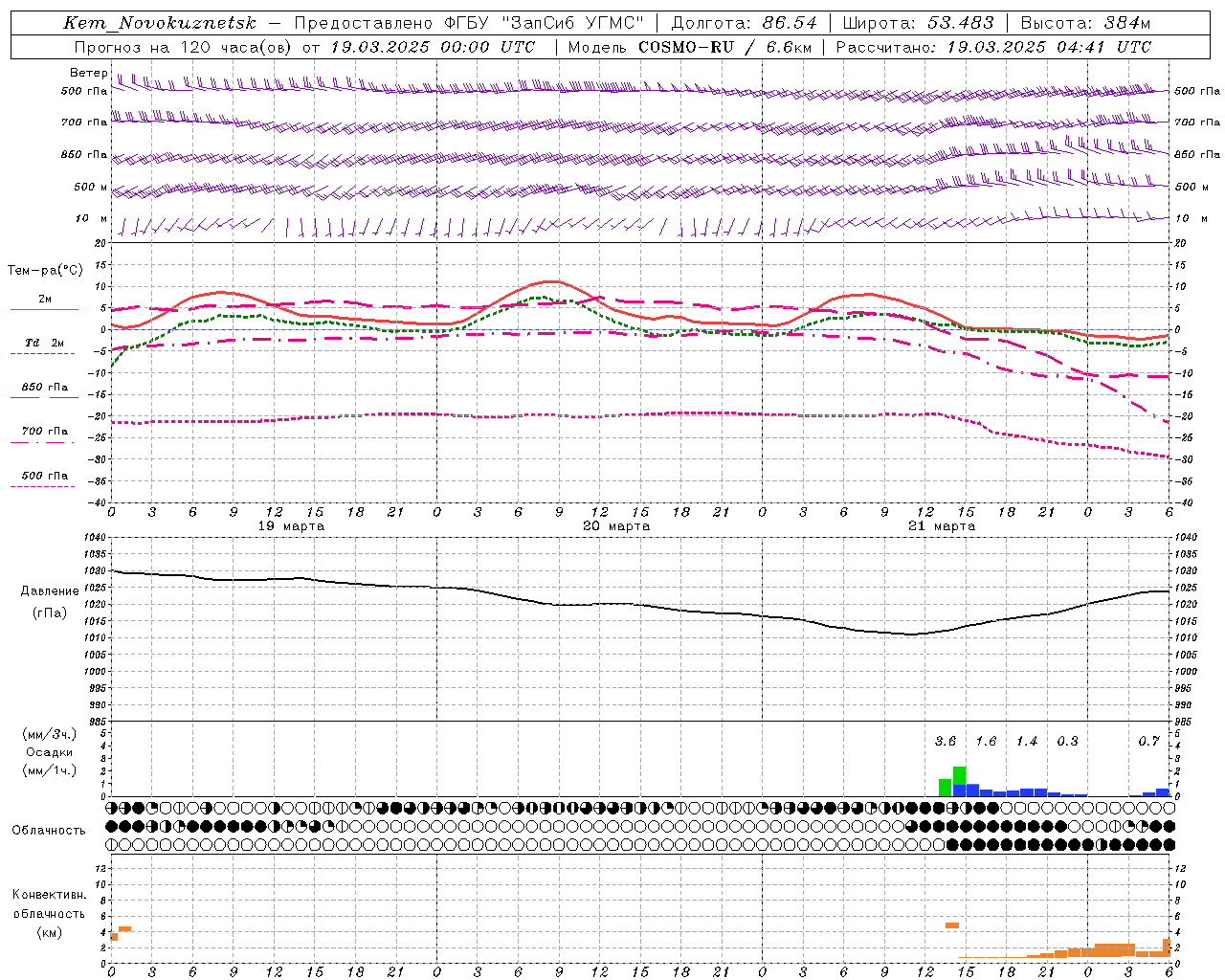This screenshot has width=1225, height=980.
Task: Click the (мм/3ч.) precipitation unit label
Action: click(x=50, y=734)
